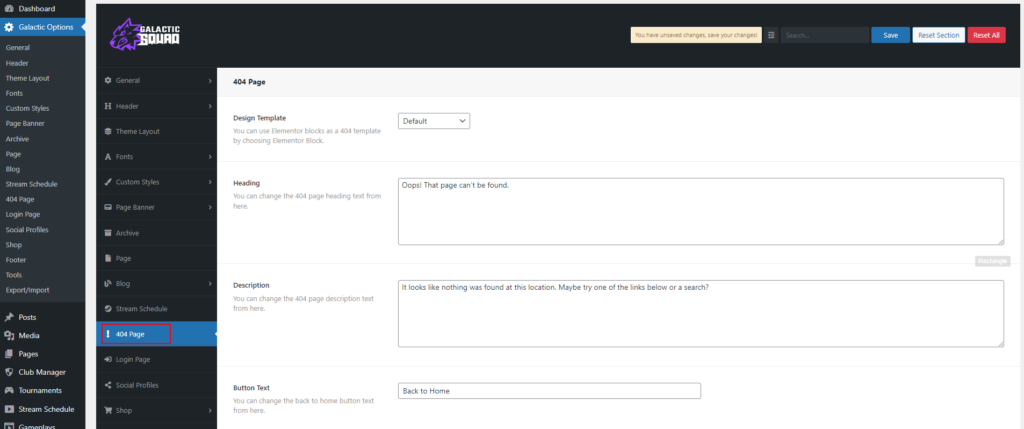Click the Club Manager shield icon
Image resolution: width=1024 pixels, height=429 pixels.
pyautogui.click(x=9, y=372)
